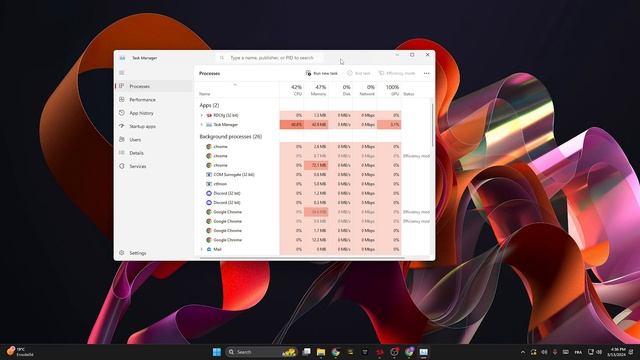Click the End task button
Viewport: 640px width, 360px height.
(359, 73)
